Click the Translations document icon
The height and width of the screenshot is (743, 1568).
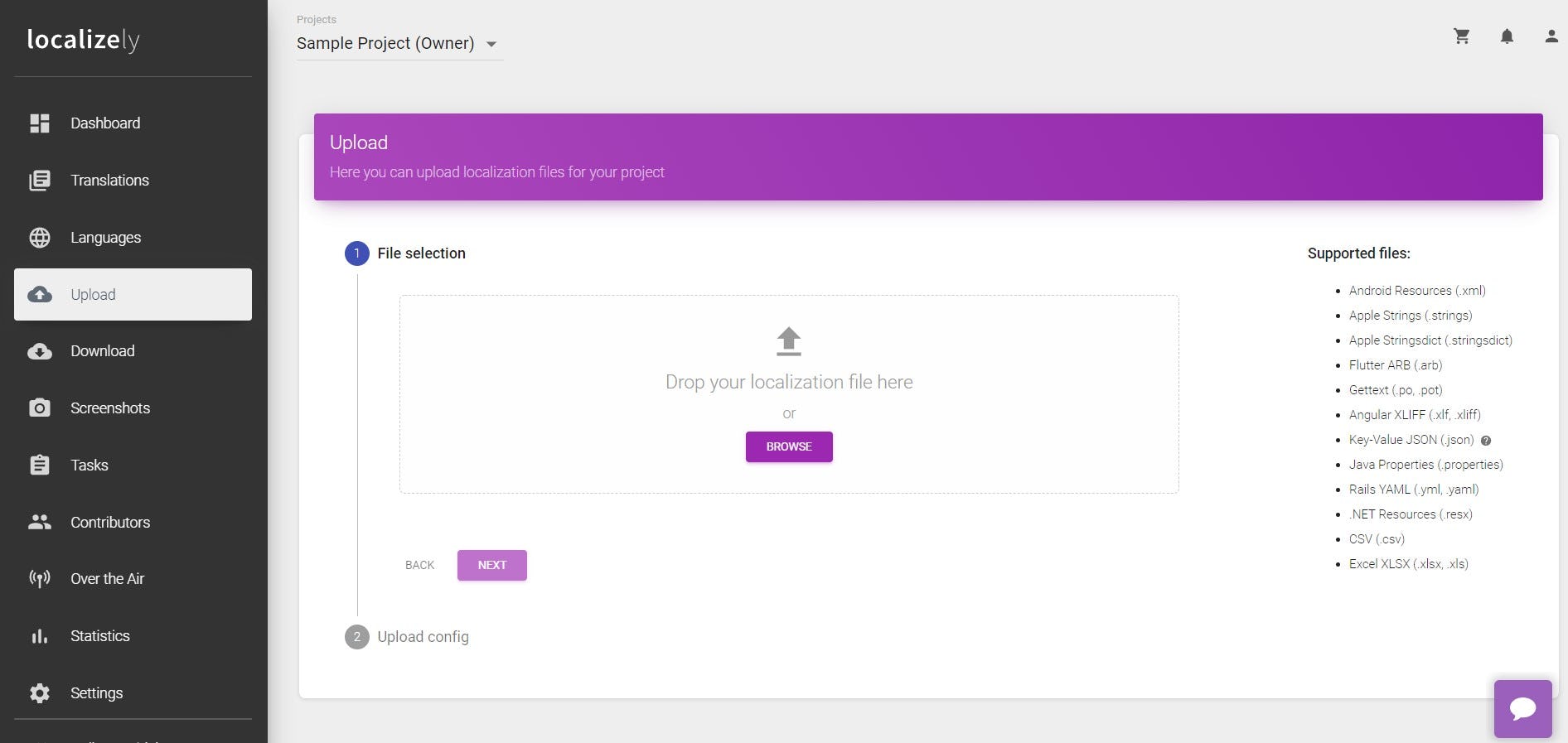pos(40,181)
